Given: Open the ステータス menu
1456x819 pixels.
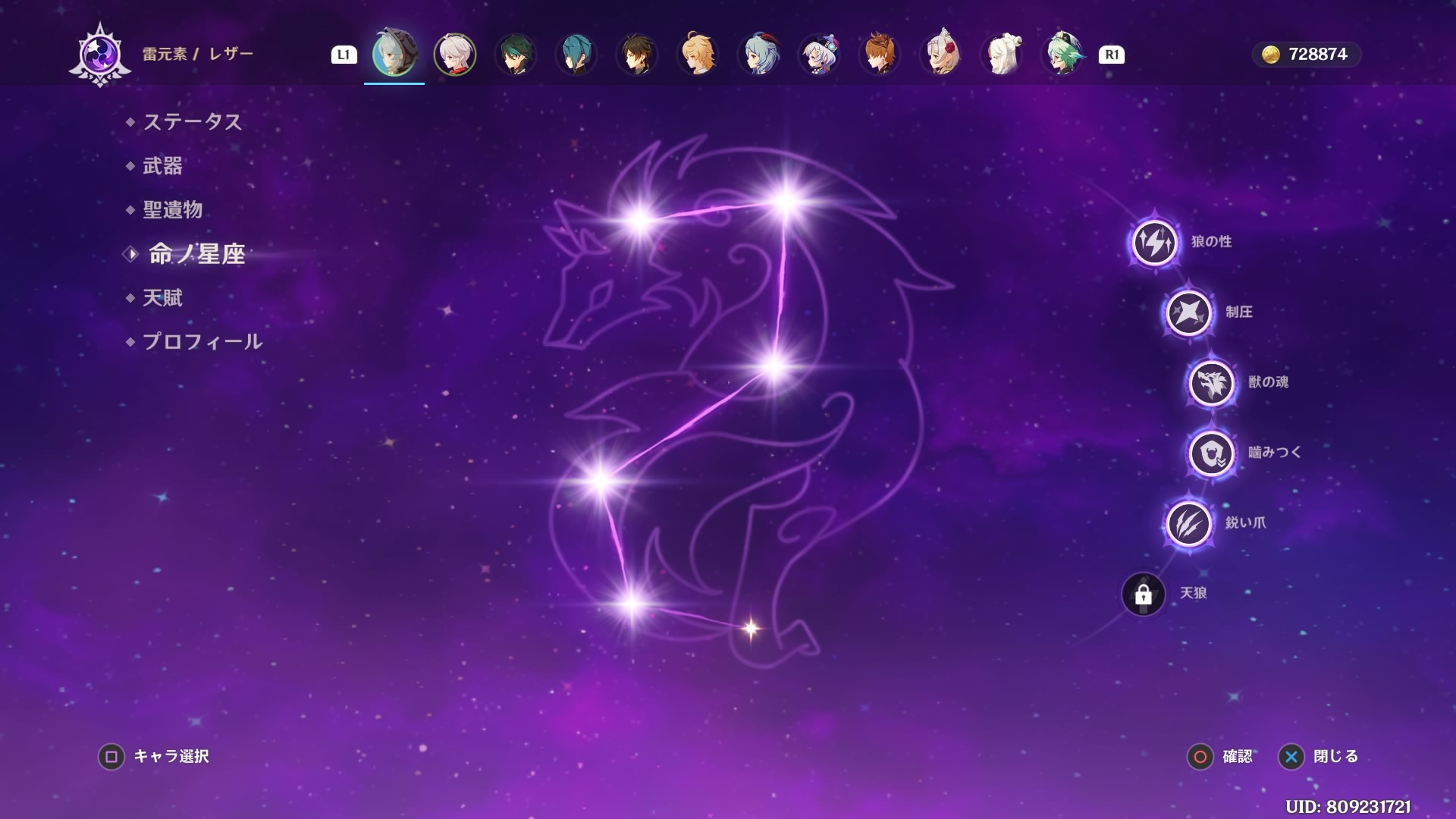Looking at the screenshot, I should 192,122.
